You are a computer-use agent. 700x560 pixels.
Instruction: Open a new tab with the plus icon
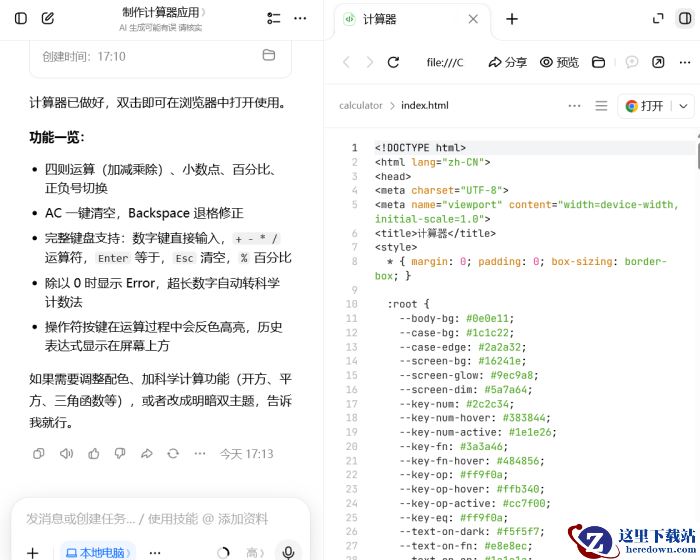pyautogui.click(x=512, y=19)
